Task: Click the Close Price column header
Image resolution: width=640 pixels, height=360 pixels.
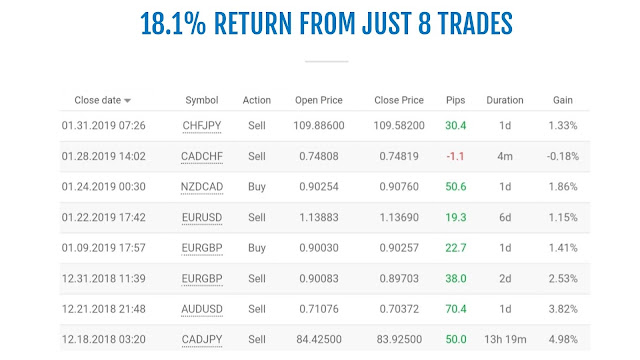Action: pyautogui.click(x=399, y=100)
